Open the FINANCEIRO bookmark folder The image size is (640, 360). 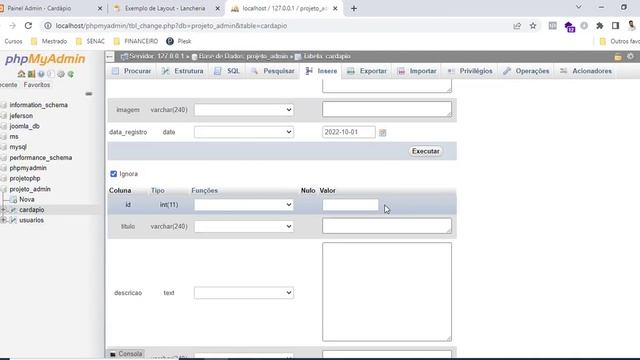pyautogui.click(x=136, y=41)
